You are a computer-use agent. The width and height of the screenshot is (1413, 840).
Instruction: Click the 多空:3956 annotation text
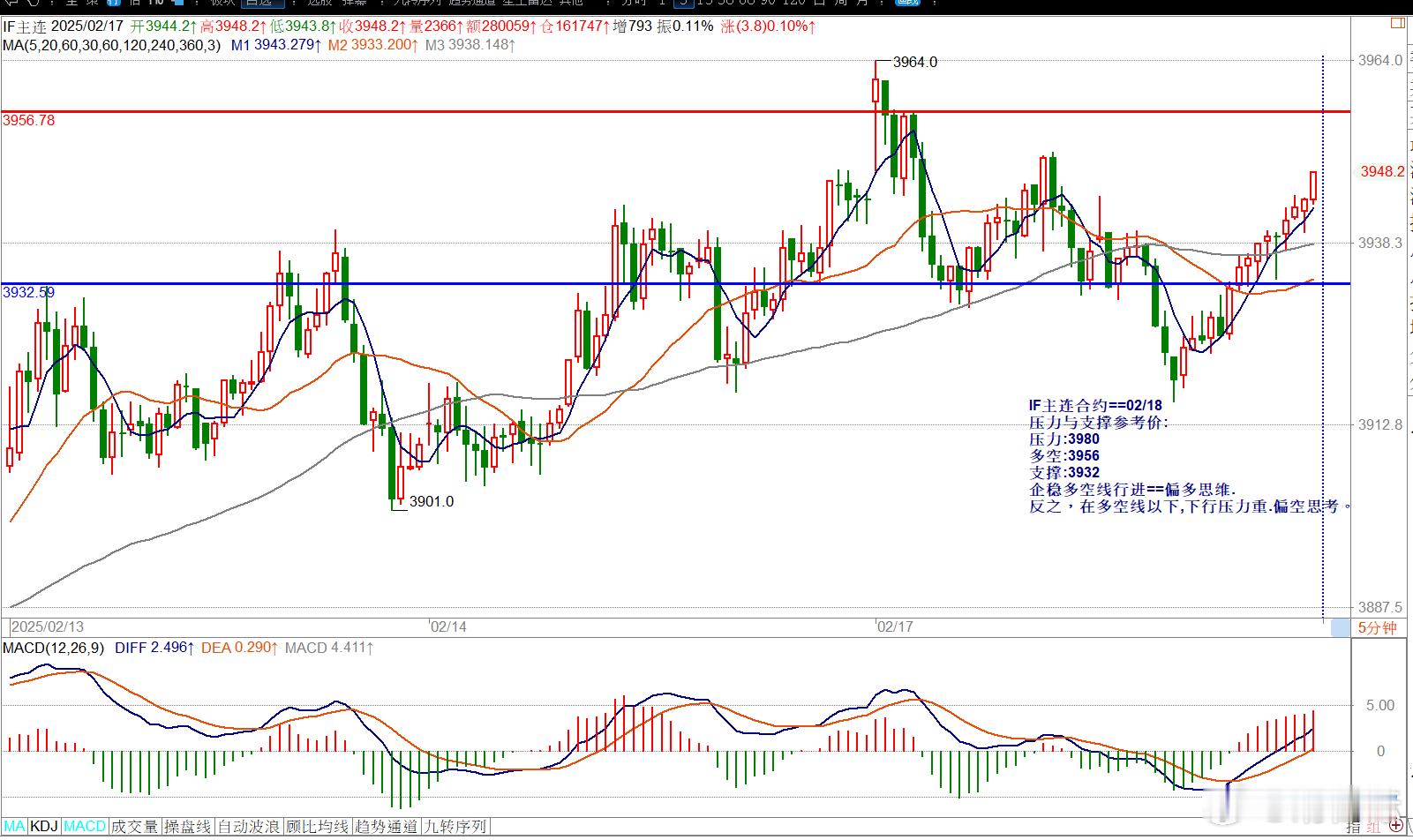[1064, 456]
